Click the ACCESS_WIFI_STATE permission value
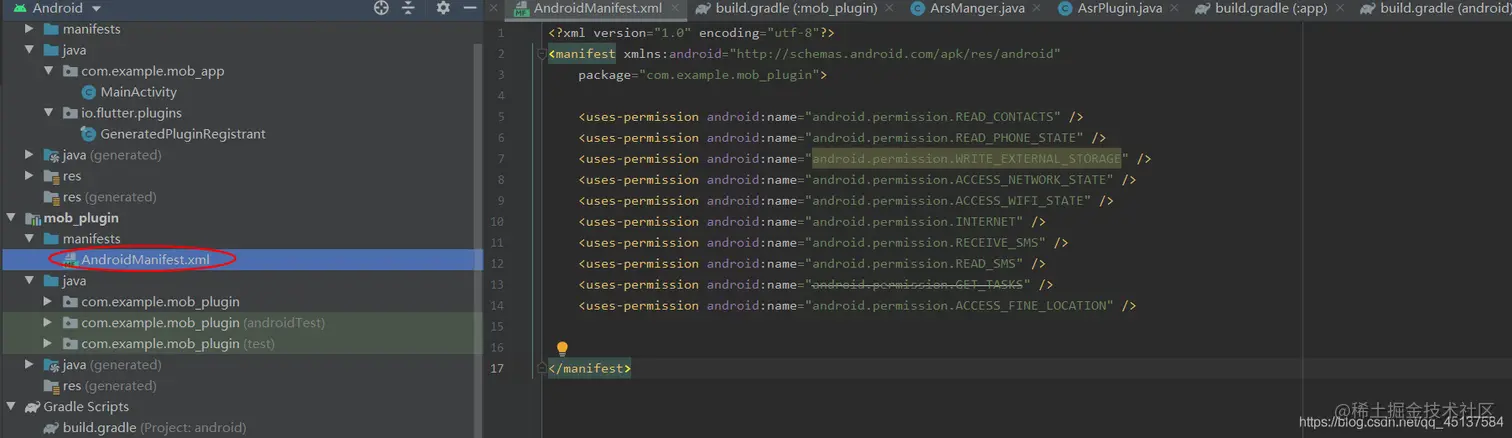The height and width of the screenshot is (438, 1512). [948, 201]
